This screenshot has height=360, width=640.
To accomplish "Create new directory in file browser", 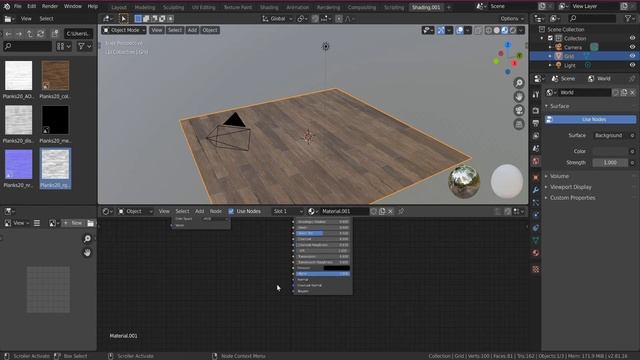I will [55, 34].
